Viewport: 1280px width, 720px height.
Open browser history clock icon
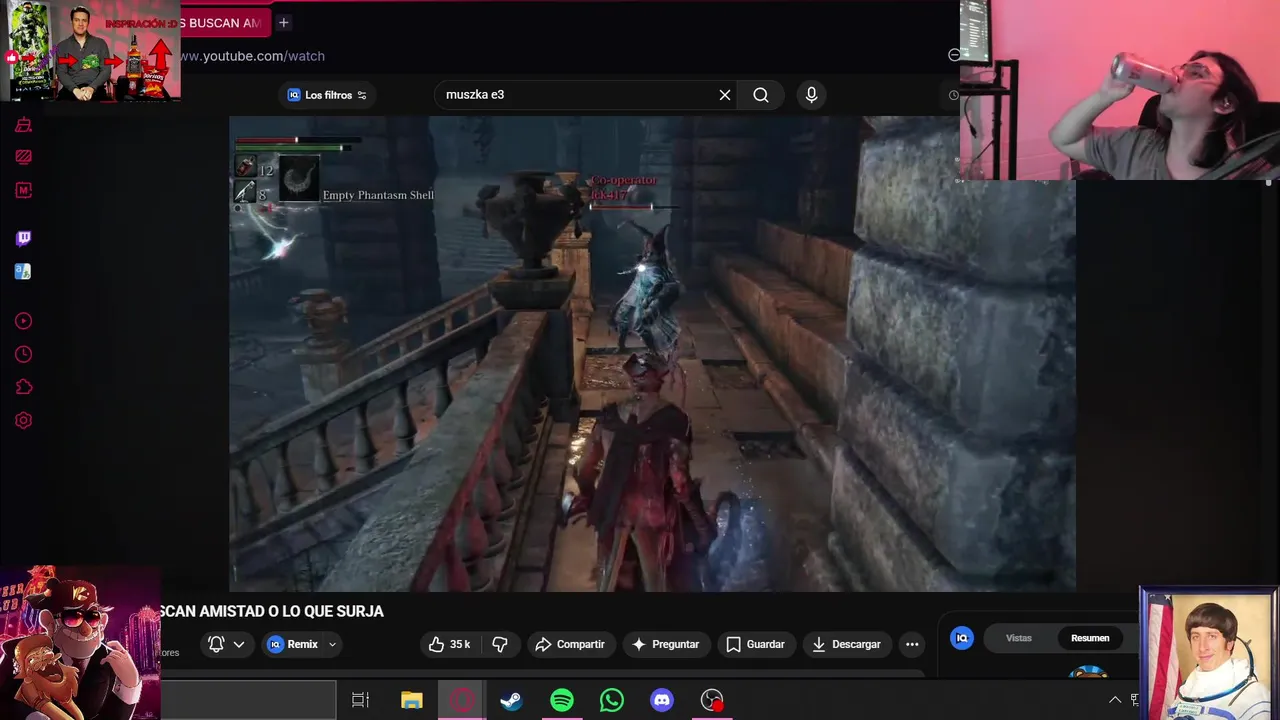point(23,354)
